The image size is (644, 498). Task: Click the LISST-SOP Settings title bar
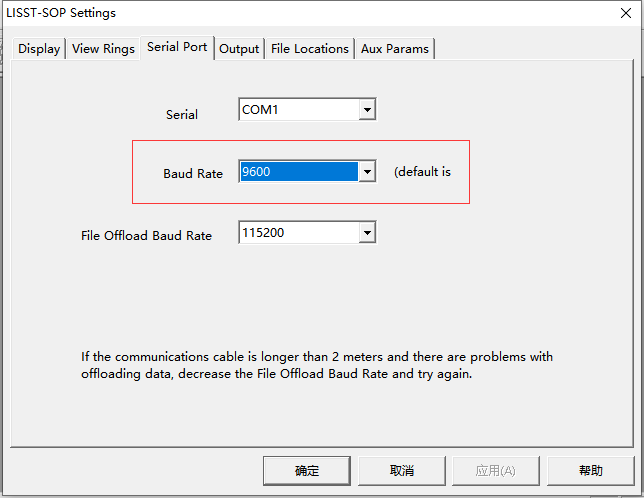pyautogui.click(x=300, y=13)
